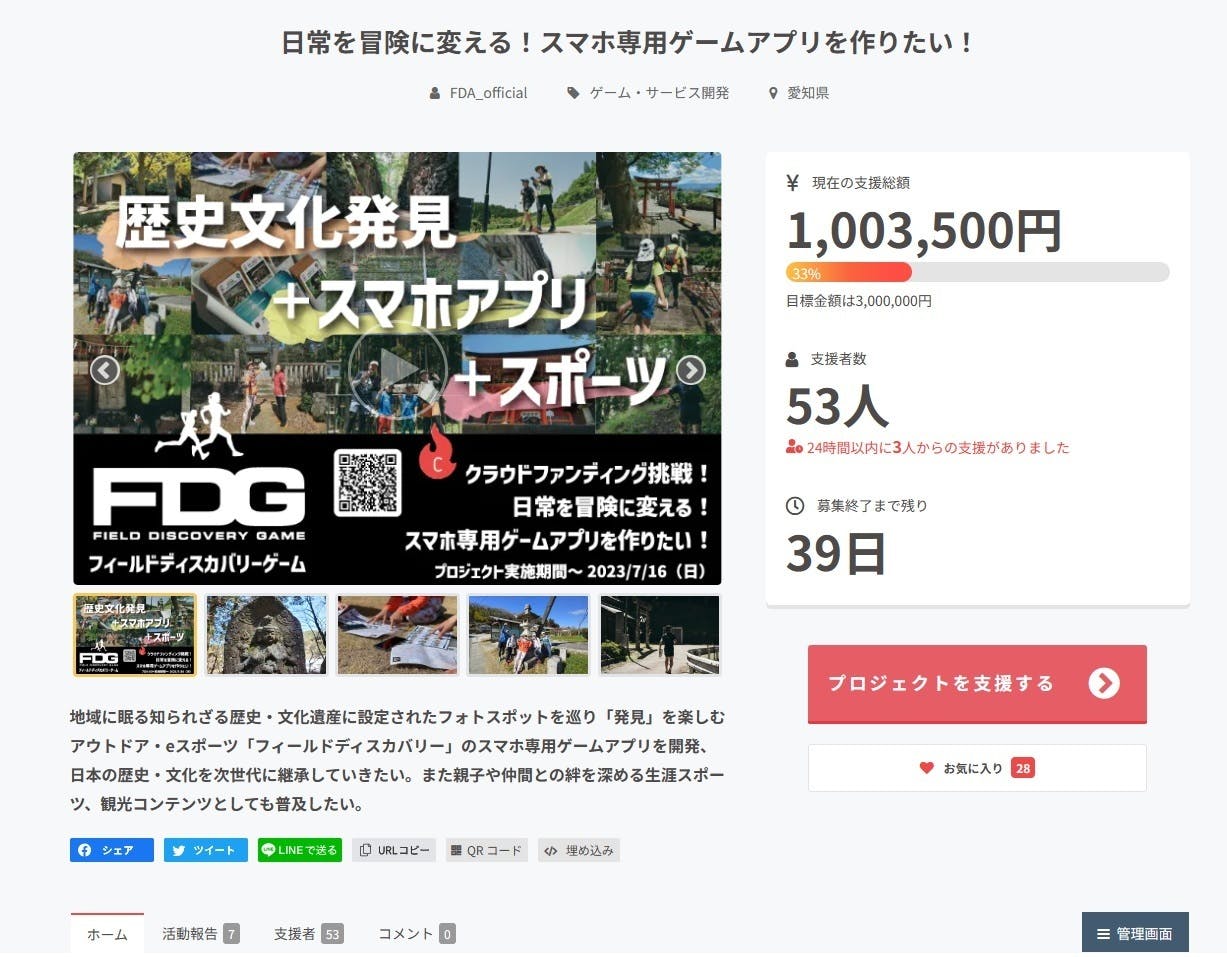Image resolution: width=1227 pixels, height=957 pixels.
Task: Share the project on Facebook with シェア
Action: [x=112, y=850]
